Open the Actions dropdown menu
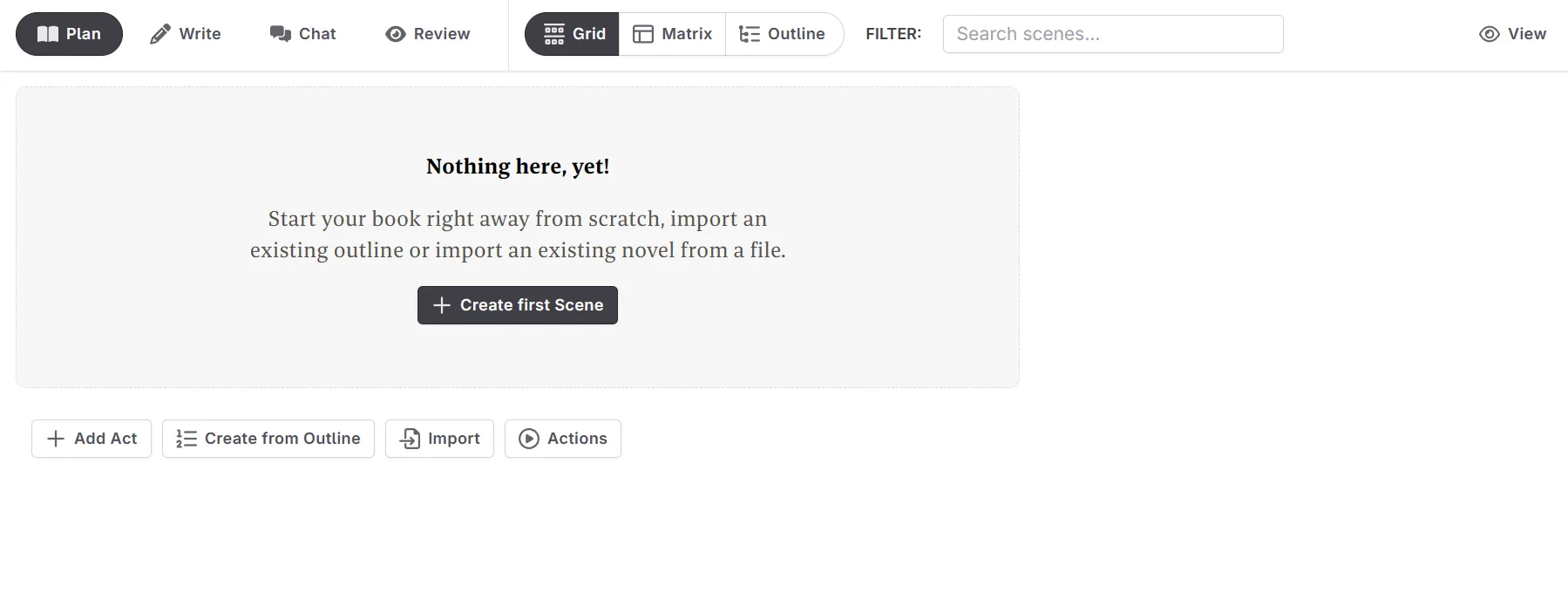 563,439
